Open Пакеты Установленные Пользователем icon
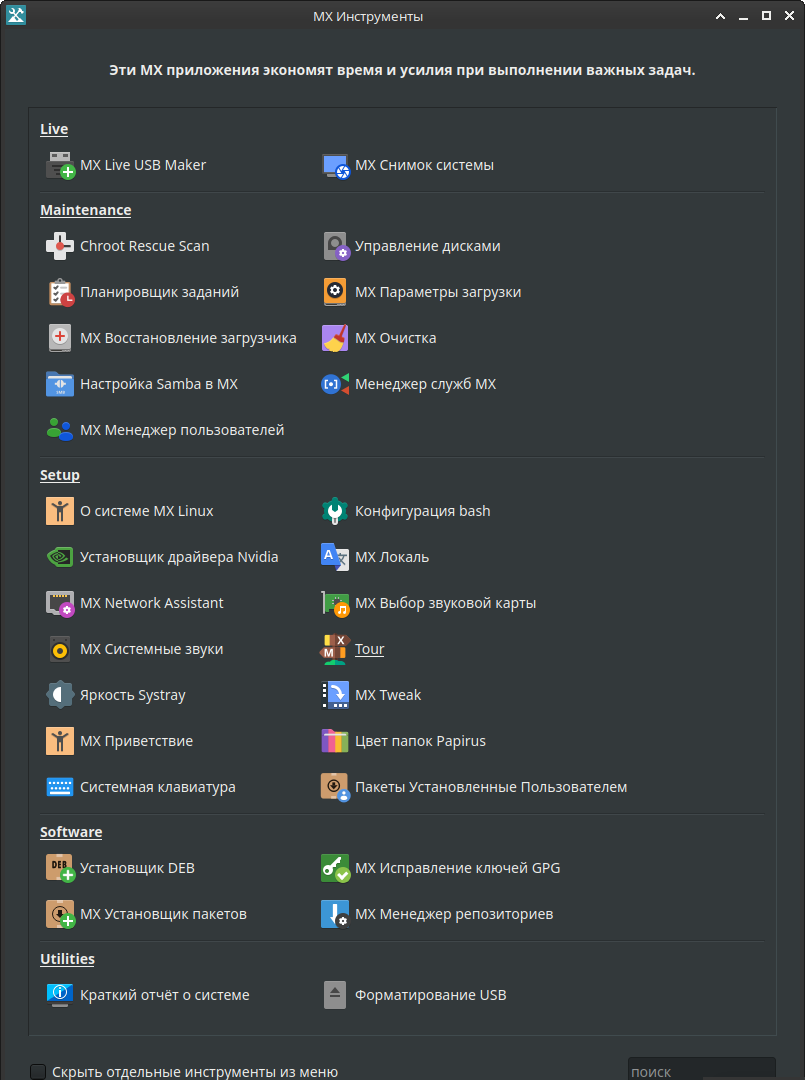 click(x=335, y=787)
